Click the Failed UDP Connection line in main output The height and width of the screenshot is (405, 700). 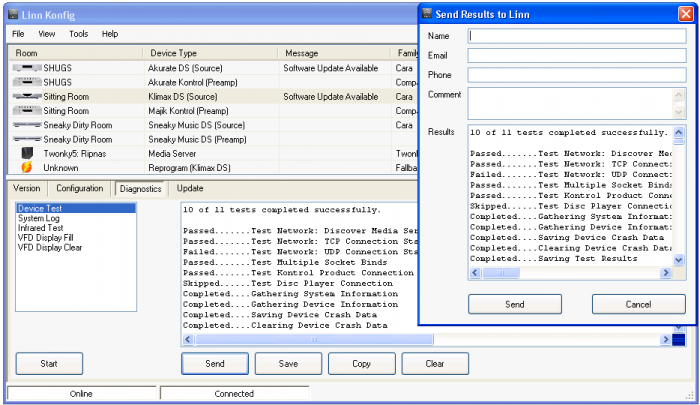point(300,252)
